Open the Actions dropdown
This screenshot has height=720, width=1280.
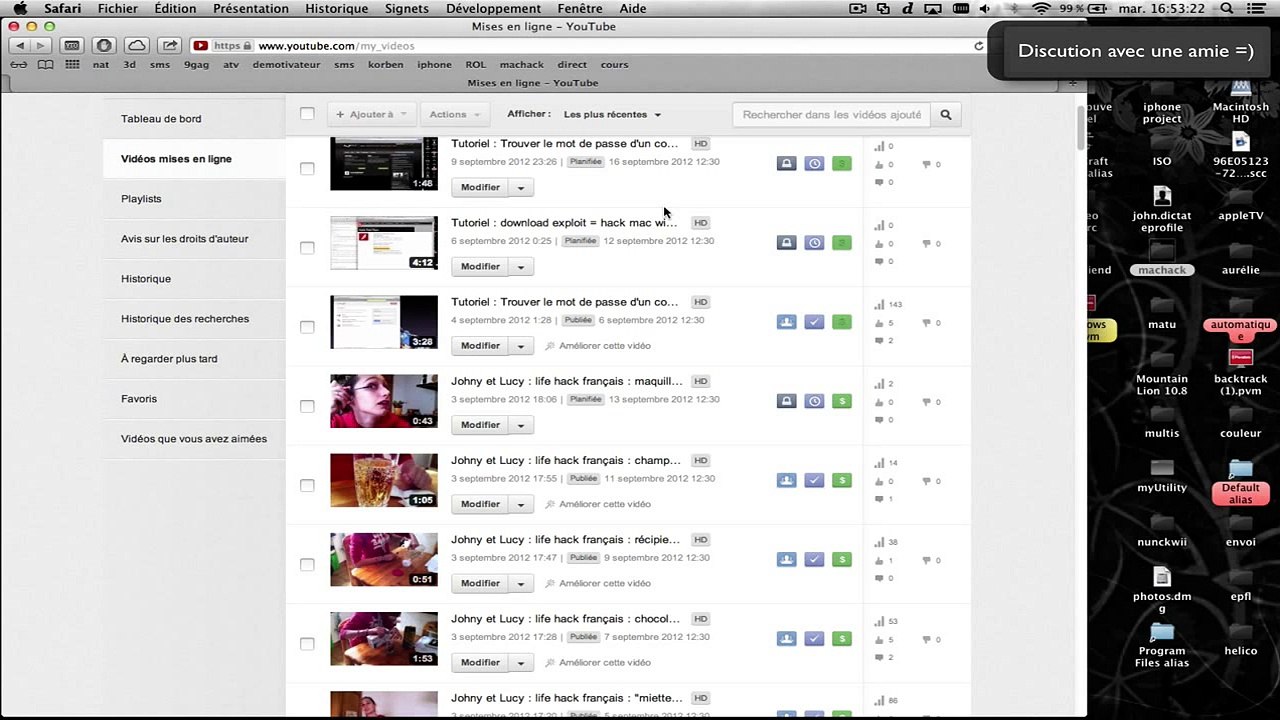point(455,114)
